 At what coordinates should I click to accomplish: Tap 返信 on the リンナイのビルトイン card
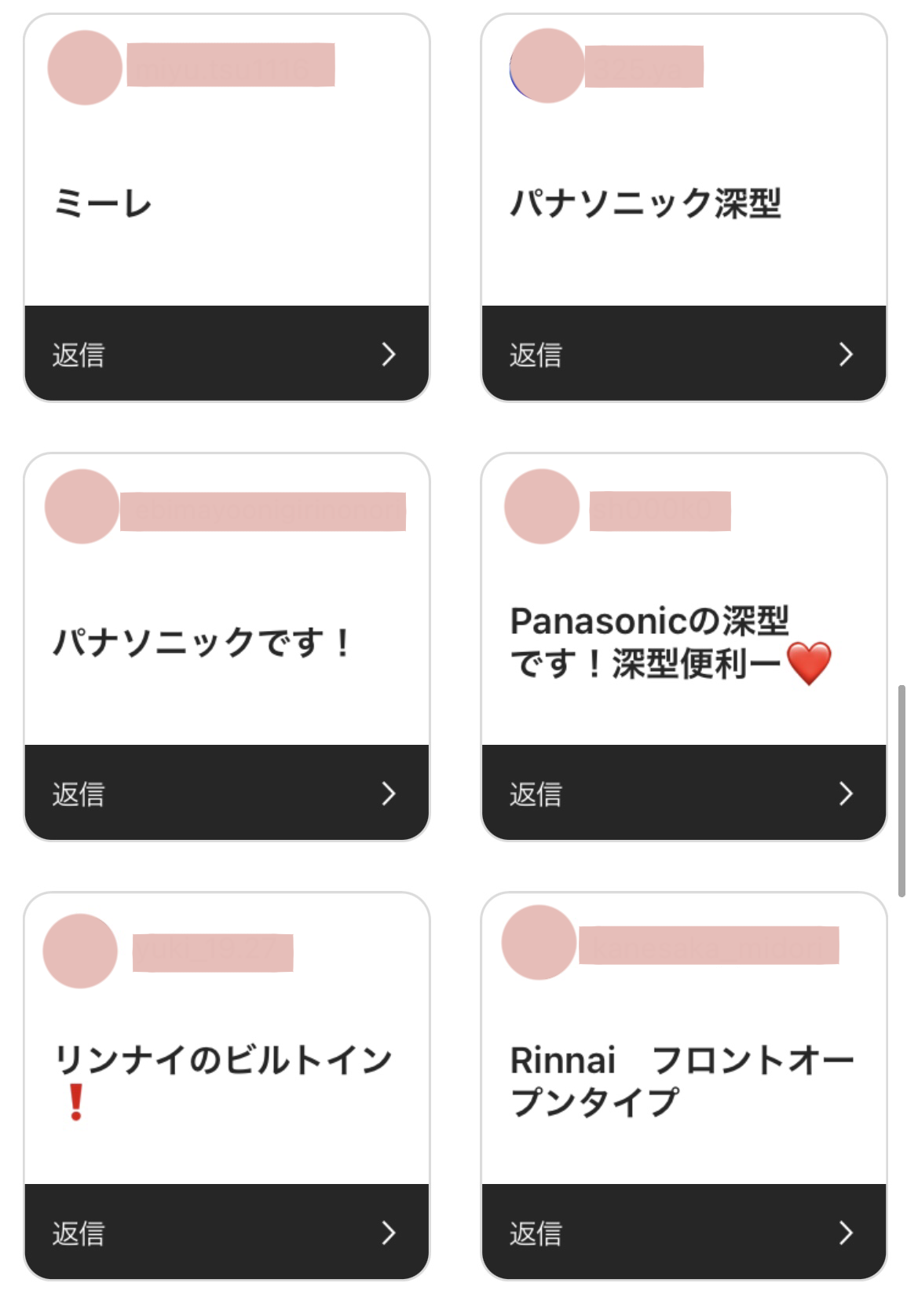point(79,1234)
